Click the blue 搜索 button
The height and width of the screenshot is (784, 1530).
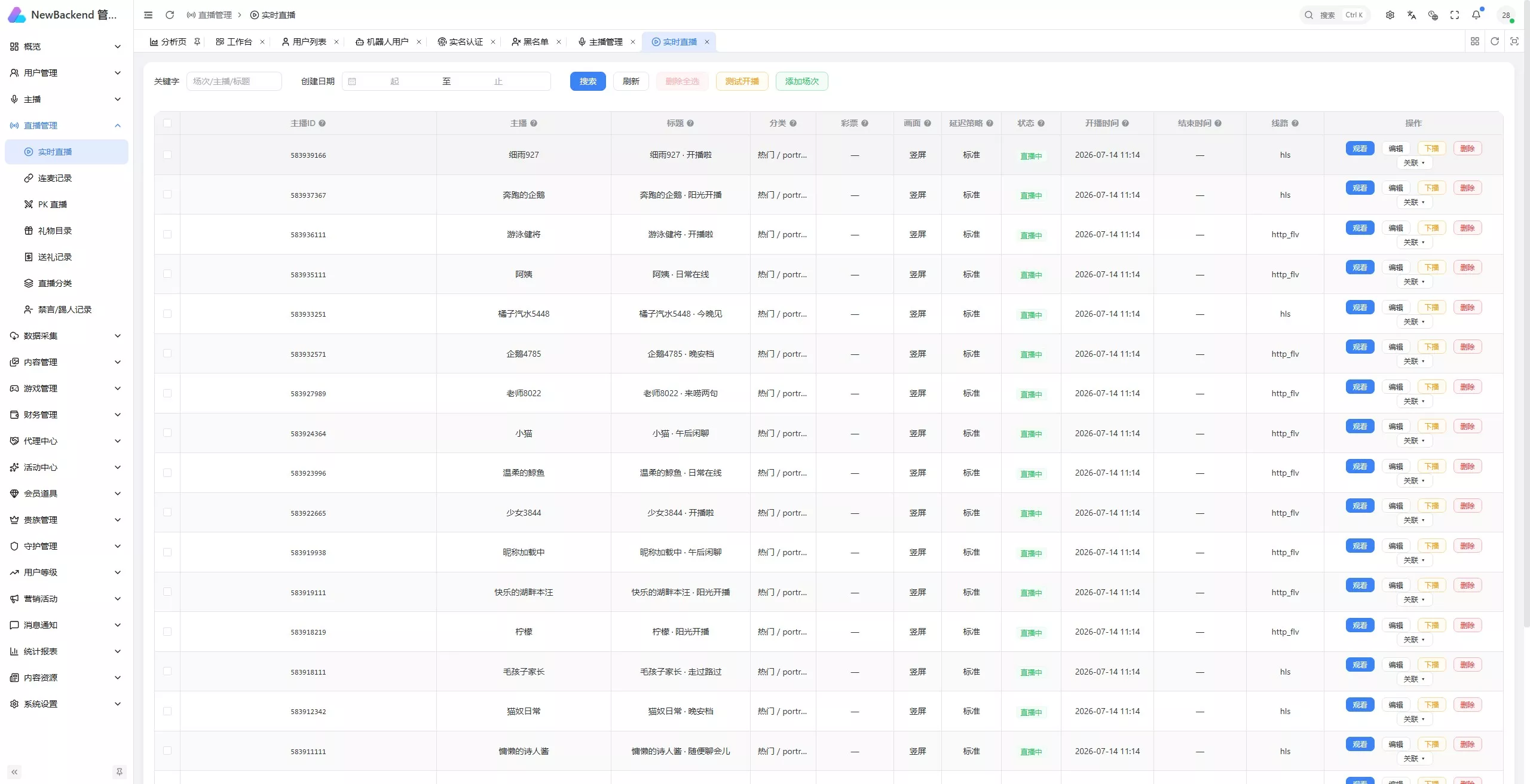(x=588, y=81)
